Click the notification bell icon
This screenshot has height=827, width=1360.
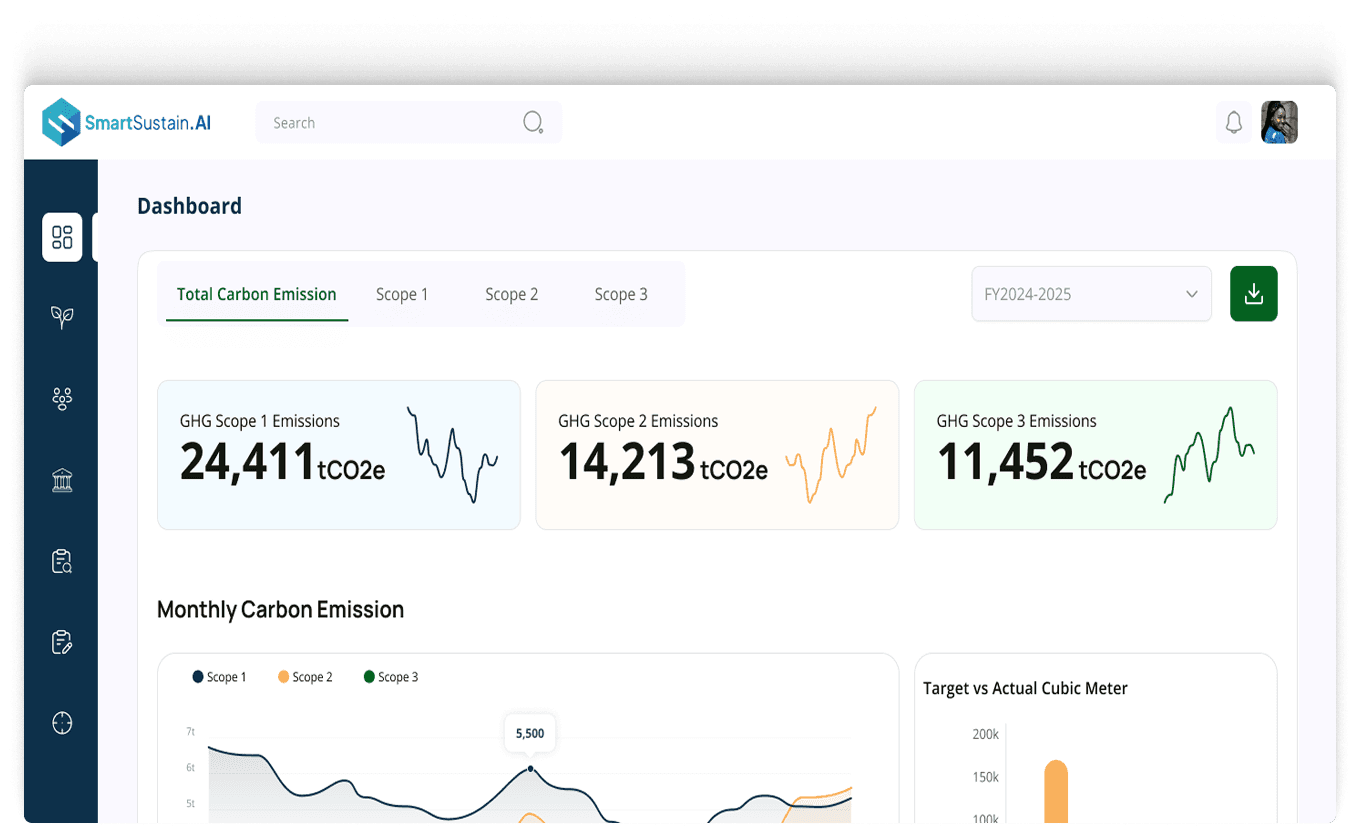(x=1234, y=122)
